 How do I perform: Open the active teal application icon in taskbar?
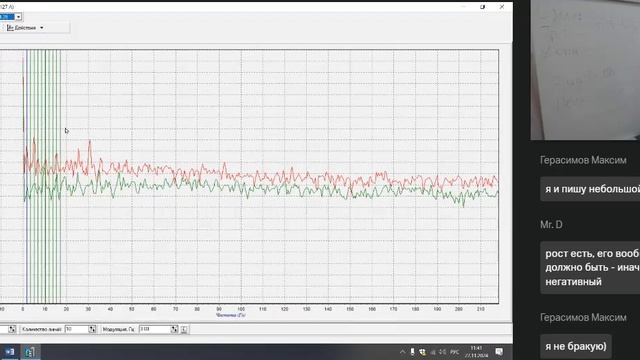tap(30, 352)
